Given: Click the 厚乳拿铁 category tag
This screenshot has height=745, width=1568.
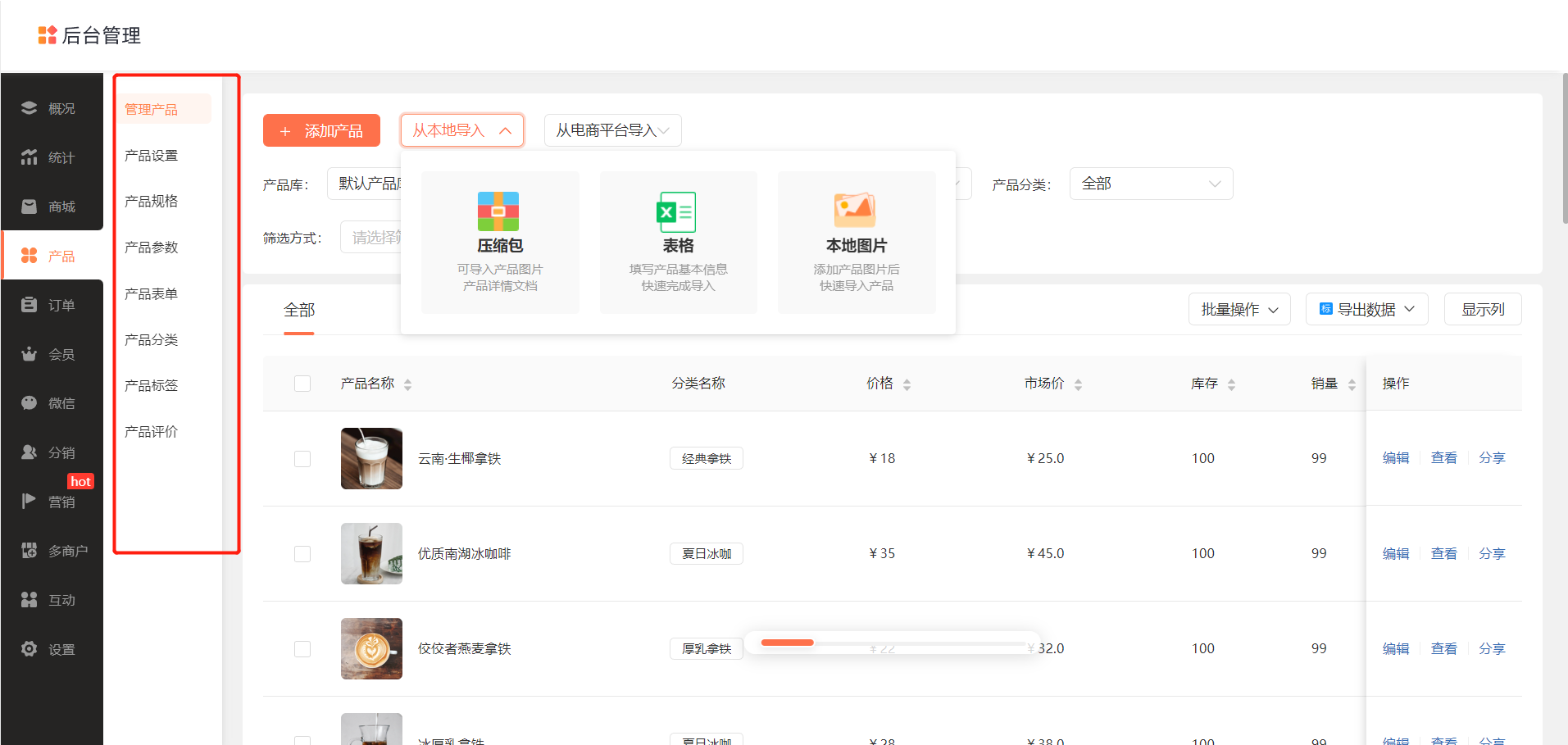Looking at the screenshot, I should 707,648.
